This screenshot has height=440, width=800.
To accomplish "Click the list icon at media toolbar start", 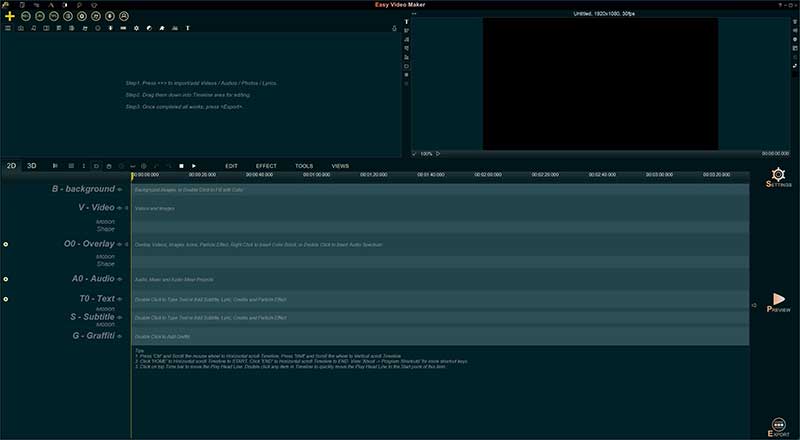I will click(x=8, y=28).
